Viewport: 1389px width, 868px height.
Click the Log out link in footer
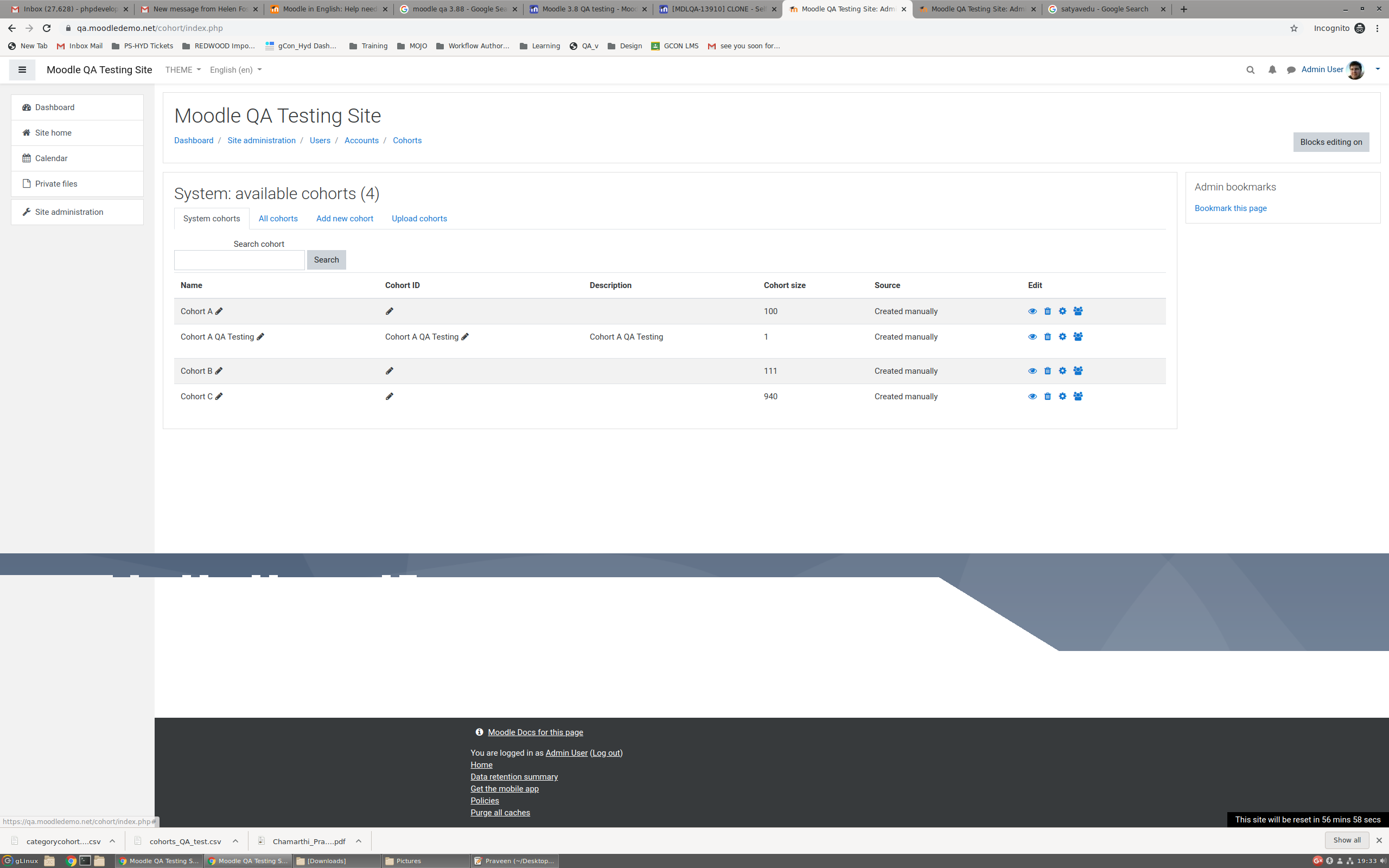coord(606,753)
